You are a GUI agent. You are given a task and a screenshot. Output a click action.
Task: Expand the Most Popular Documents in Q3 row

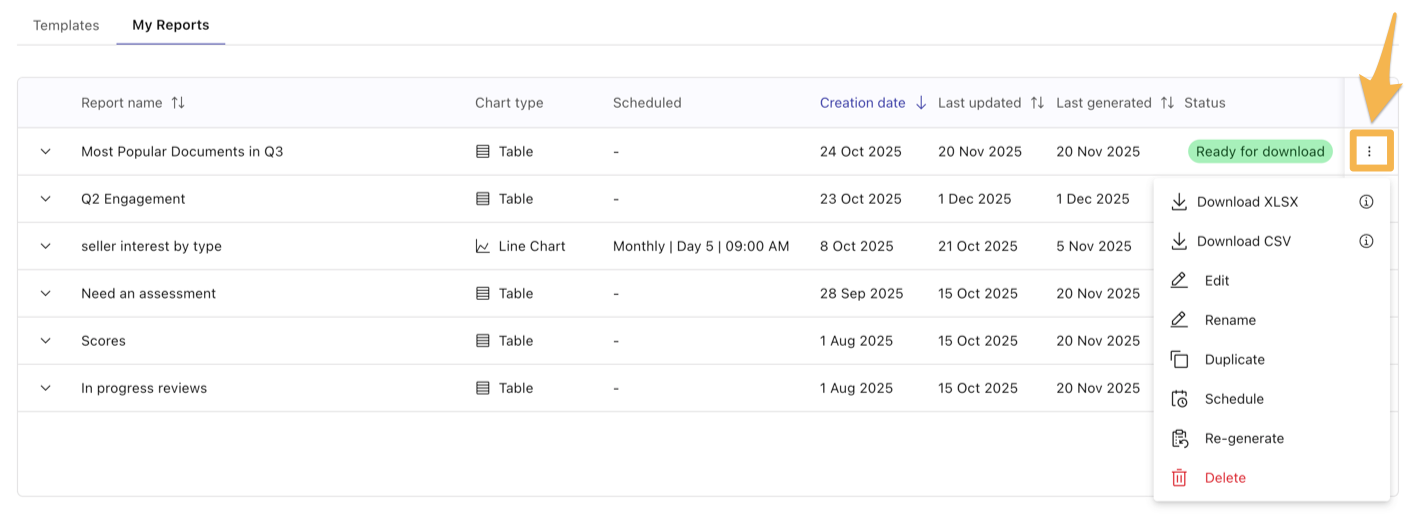45,152
